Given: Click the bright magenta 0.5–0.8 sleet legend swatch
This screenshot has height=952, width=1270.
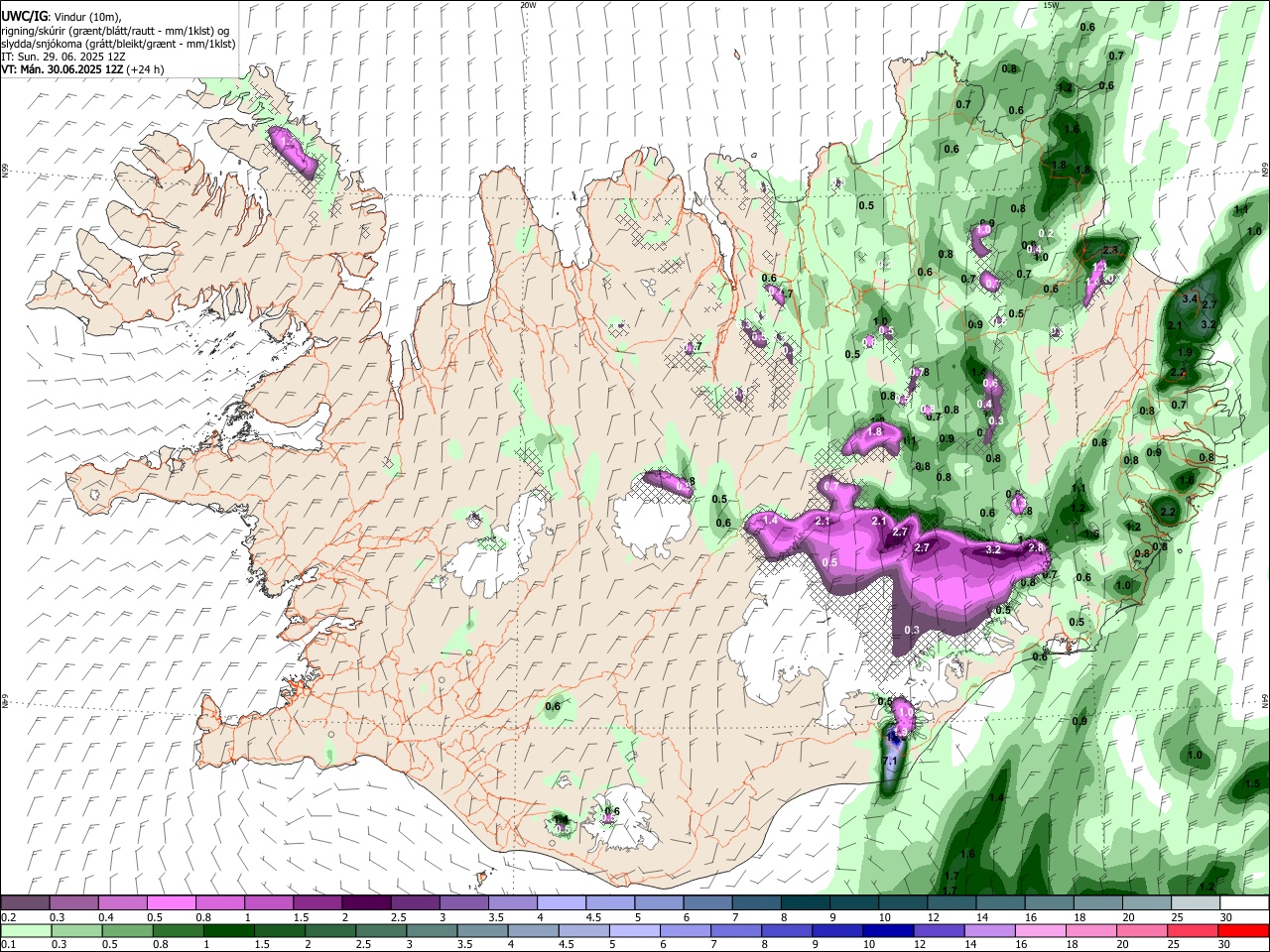Looking at the screenshot, I should point(171,902).
